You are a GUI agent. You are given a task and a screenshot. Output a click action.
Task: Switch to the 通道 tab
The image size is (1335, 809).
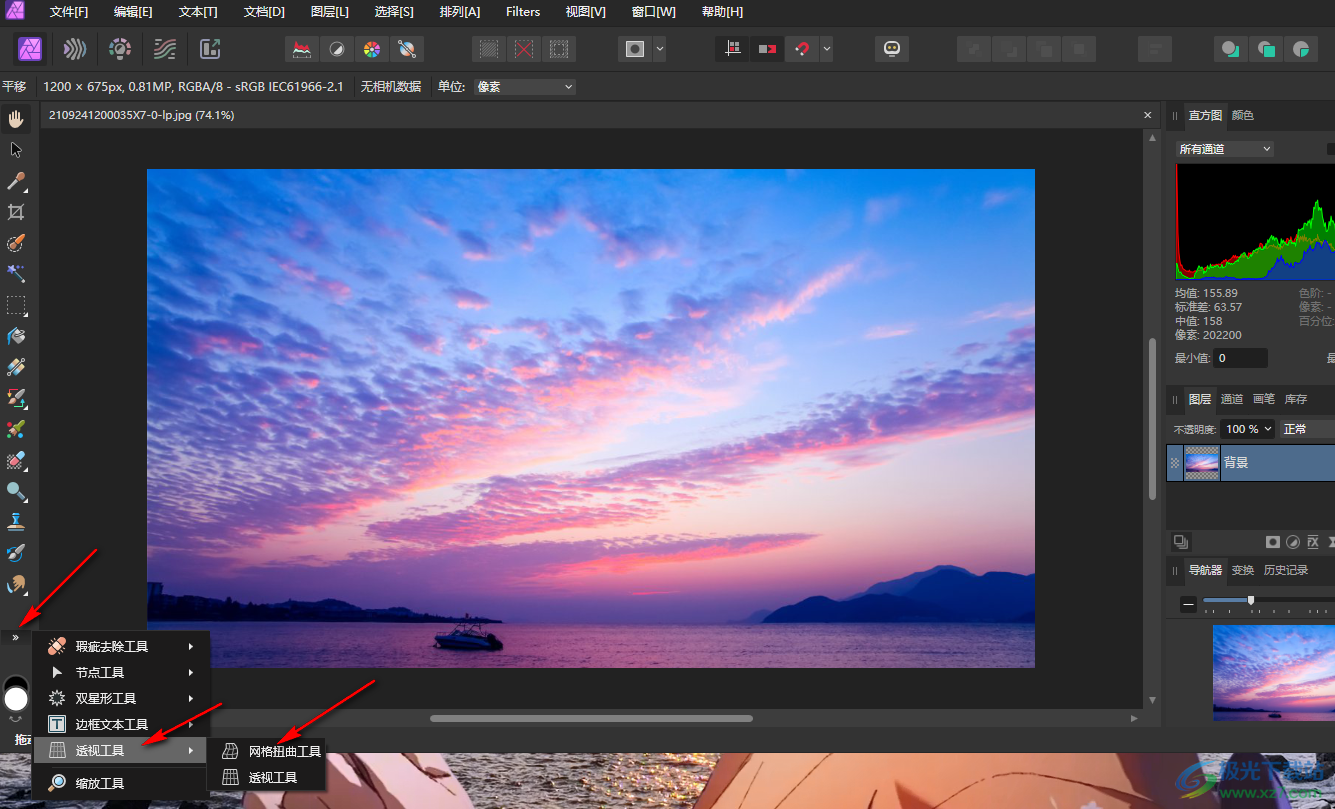pyautogui.click(x=1232, y=399)
